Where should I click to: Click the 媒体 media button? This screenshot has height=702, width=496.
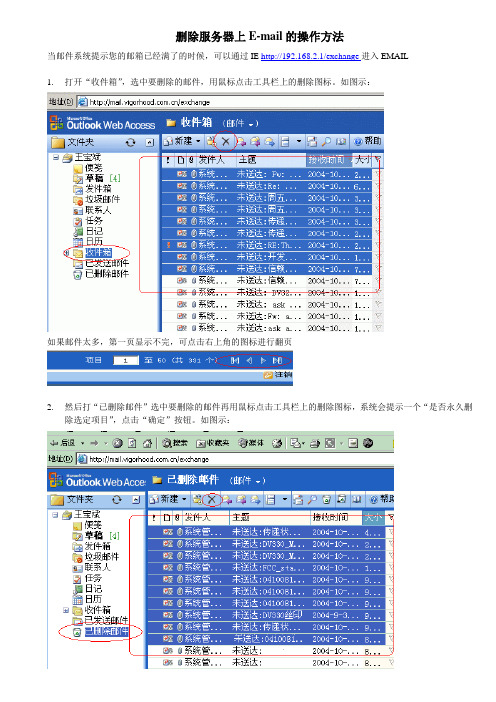[251, 443]
